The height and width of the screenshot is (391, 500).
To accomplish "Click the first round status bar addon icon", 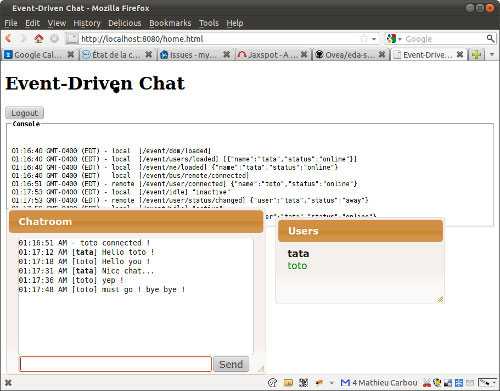I will click(272, 383).
